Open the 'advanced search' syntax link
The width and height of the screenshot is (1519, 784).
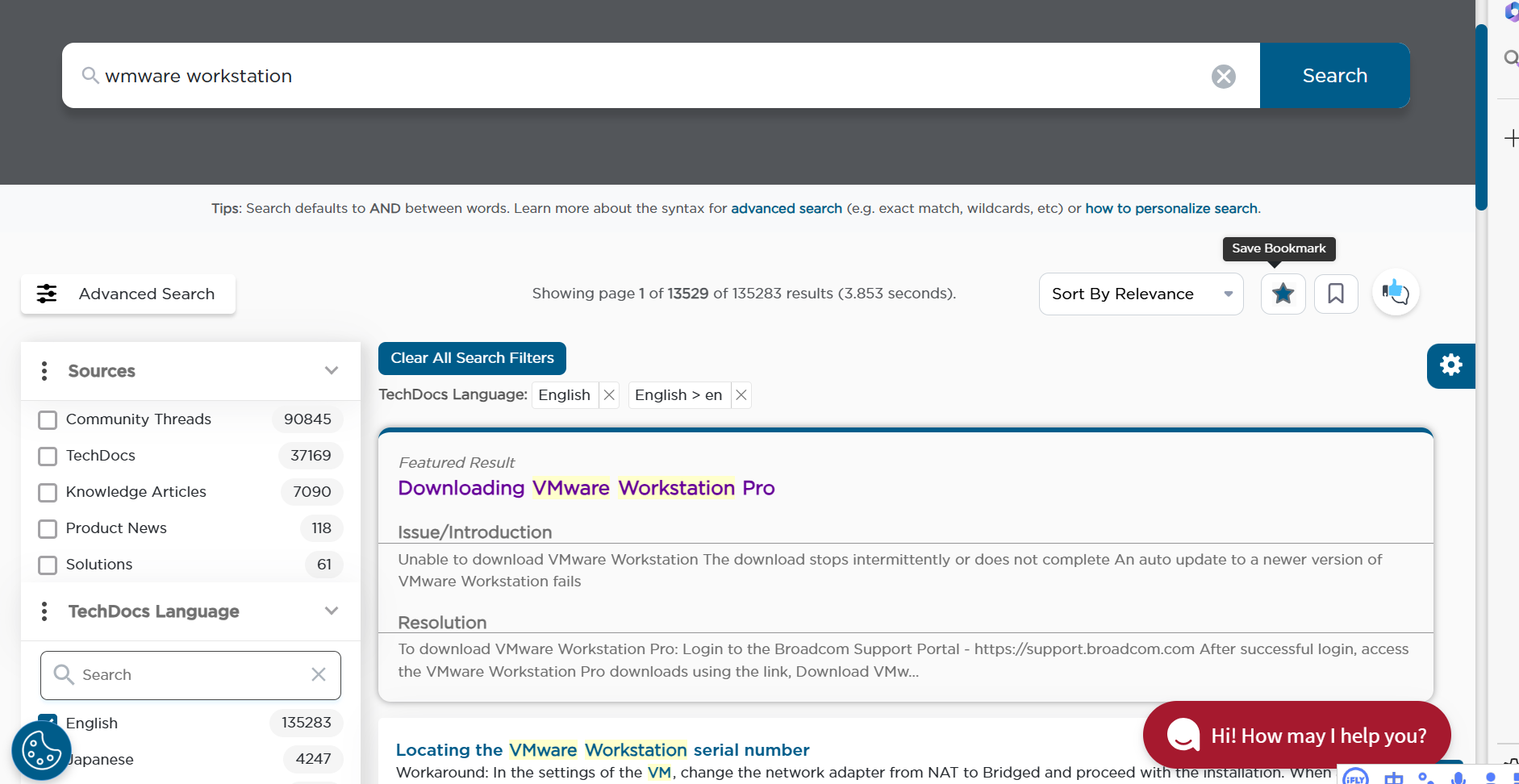coord(787,208)
